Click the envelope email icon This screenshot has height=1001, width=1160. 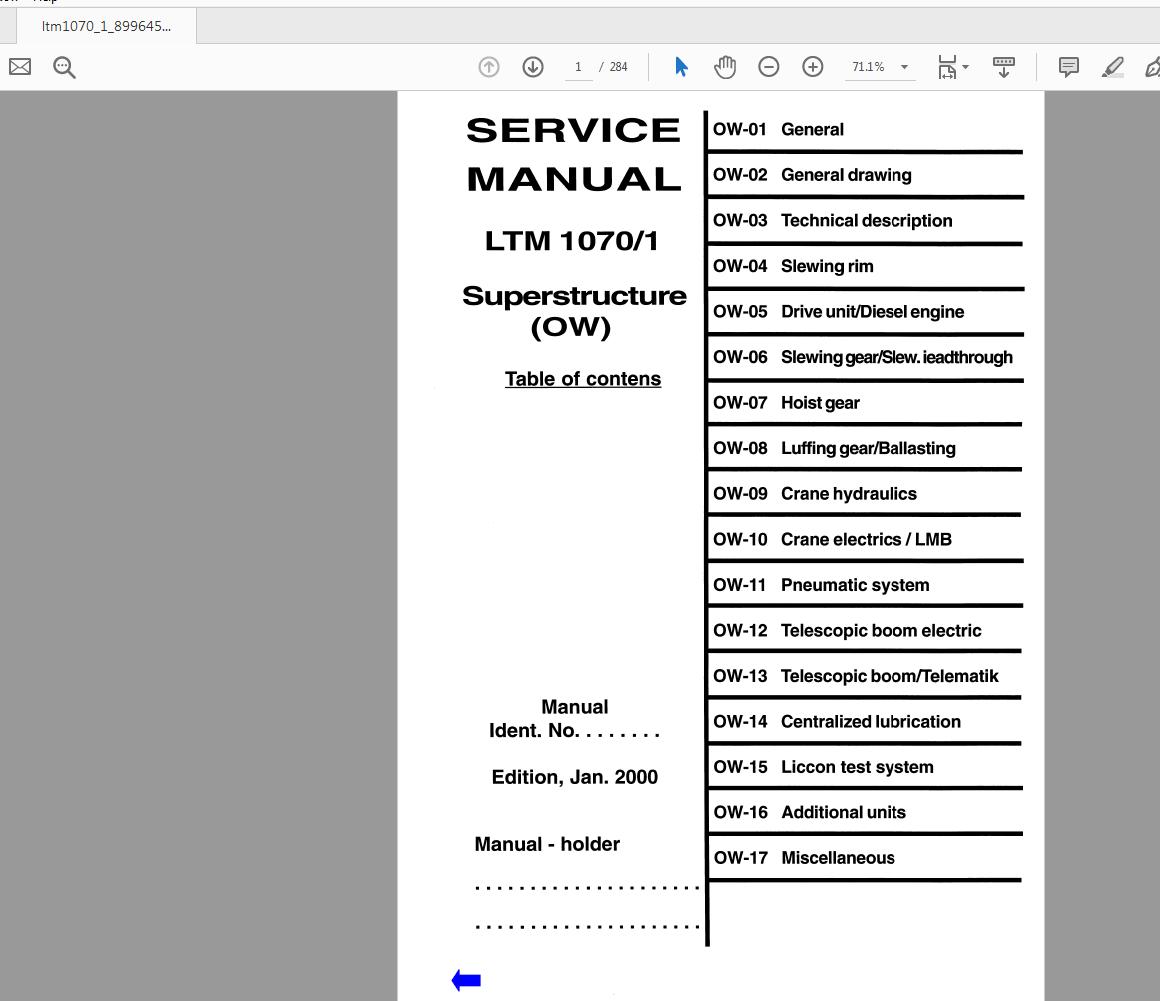tap(20, 67)
